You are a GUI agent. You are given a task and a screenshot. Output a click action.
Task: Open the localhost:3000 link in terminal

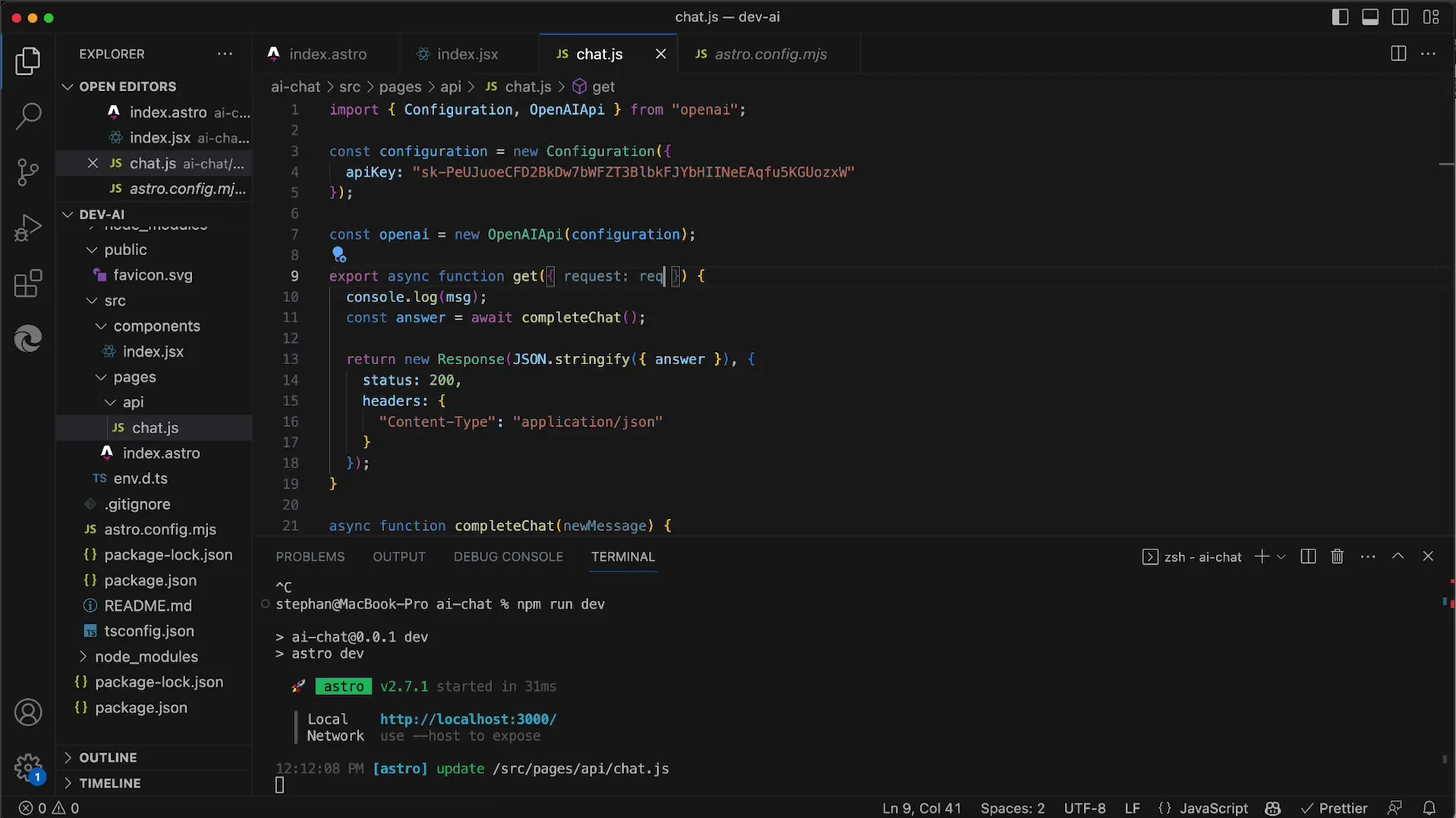468,719
